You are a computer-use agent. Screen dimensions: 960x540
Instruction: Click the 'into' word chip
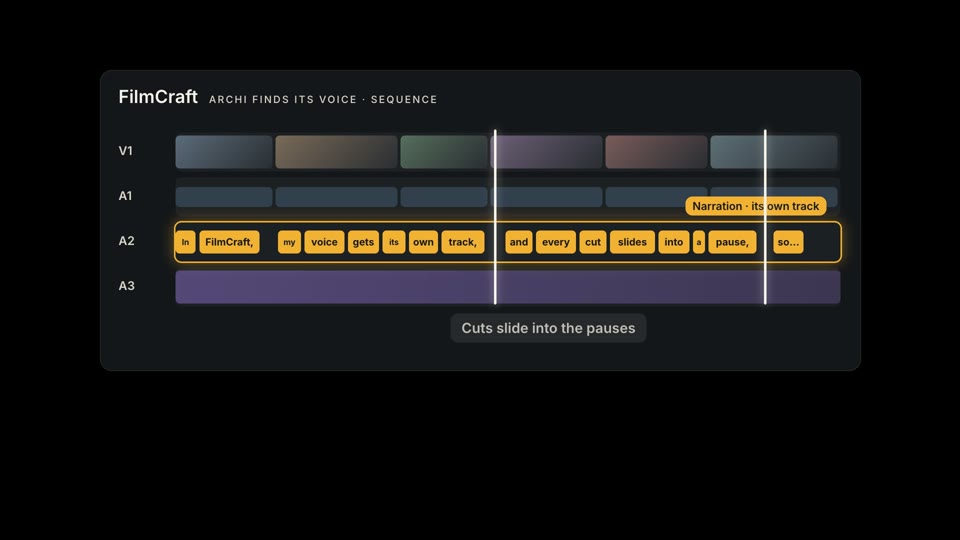673,242
